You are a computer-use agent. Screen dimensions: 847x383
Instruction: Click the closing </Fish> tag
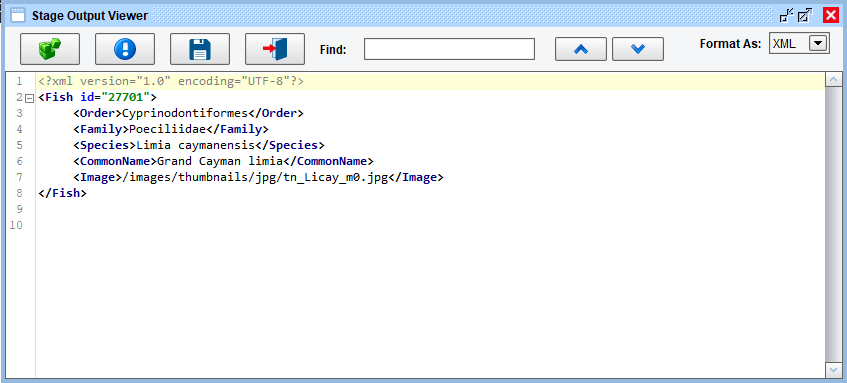[62, 193]
